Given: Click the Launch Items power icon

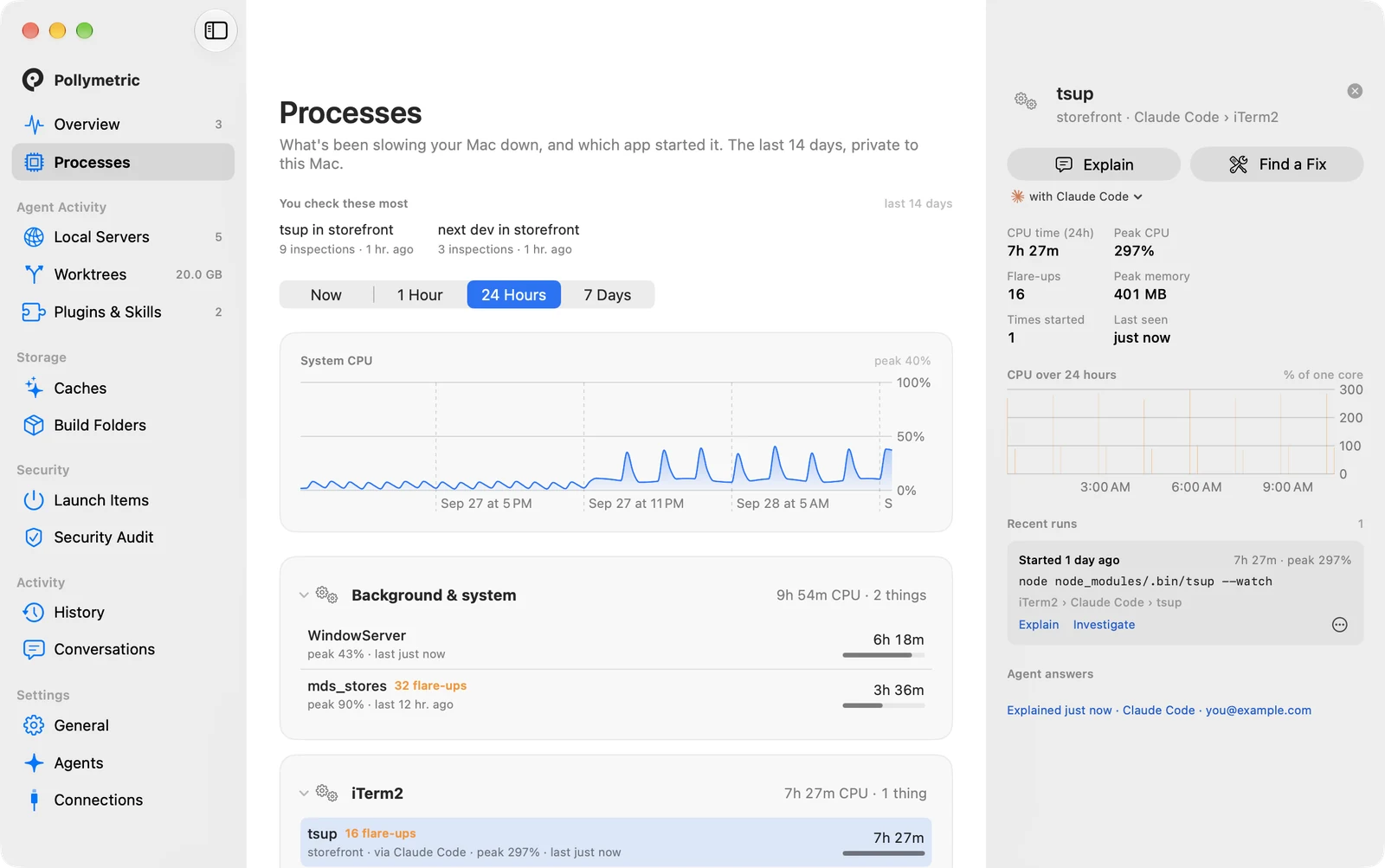Looking at the screenshot, I should coord(34,500).
